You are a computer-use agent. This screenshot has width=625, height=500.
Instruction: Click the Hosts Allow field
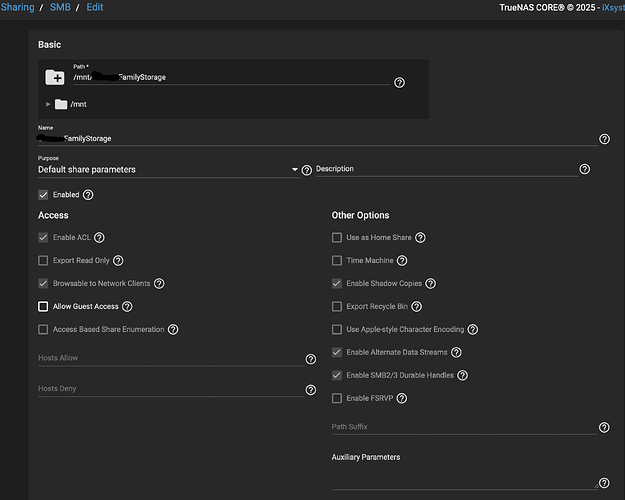point(171,358)
